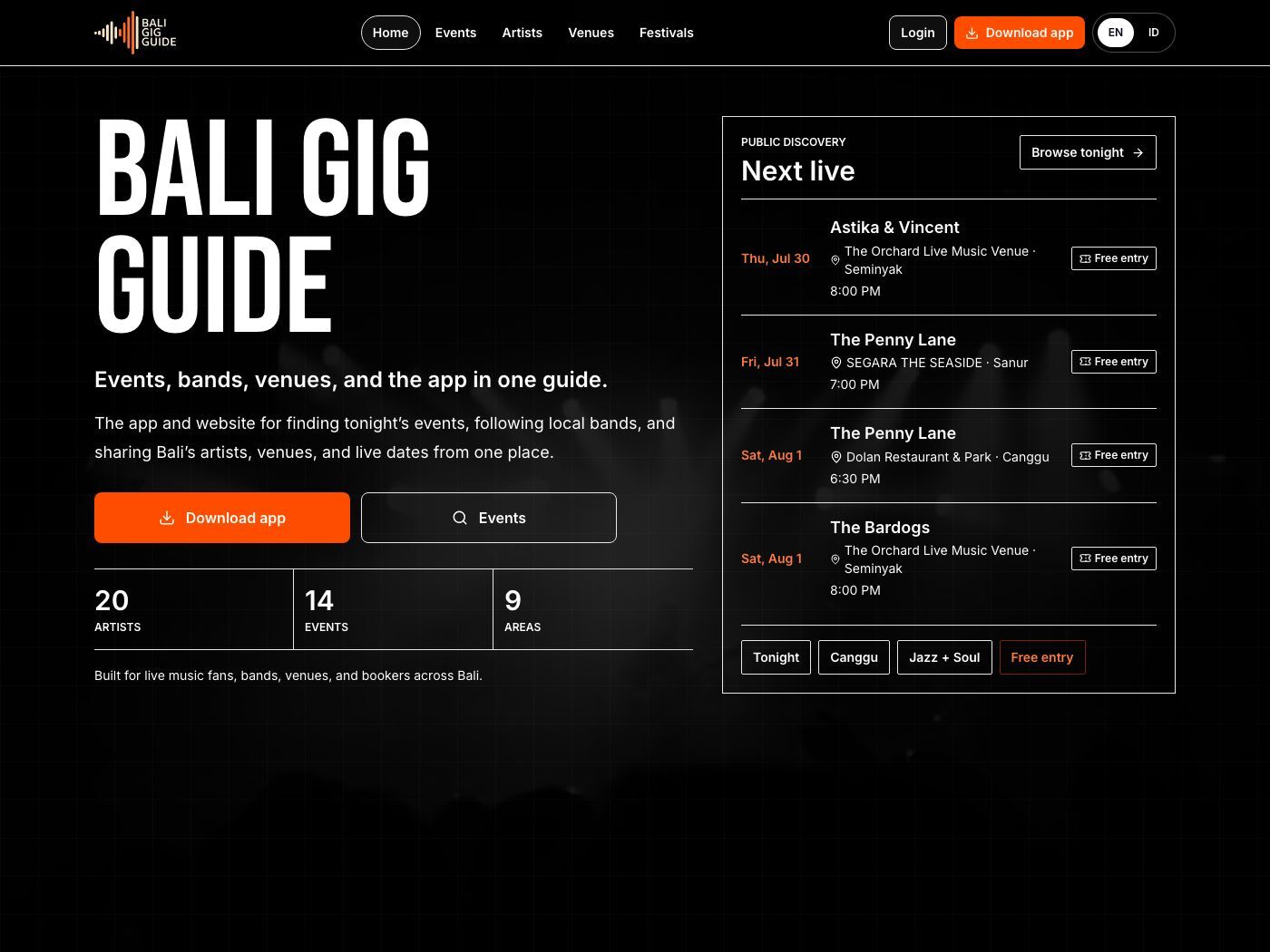The image size is (1270, 952).
Task: Click the Bali Gig Guide waveform logo
Action: point(135,33)
